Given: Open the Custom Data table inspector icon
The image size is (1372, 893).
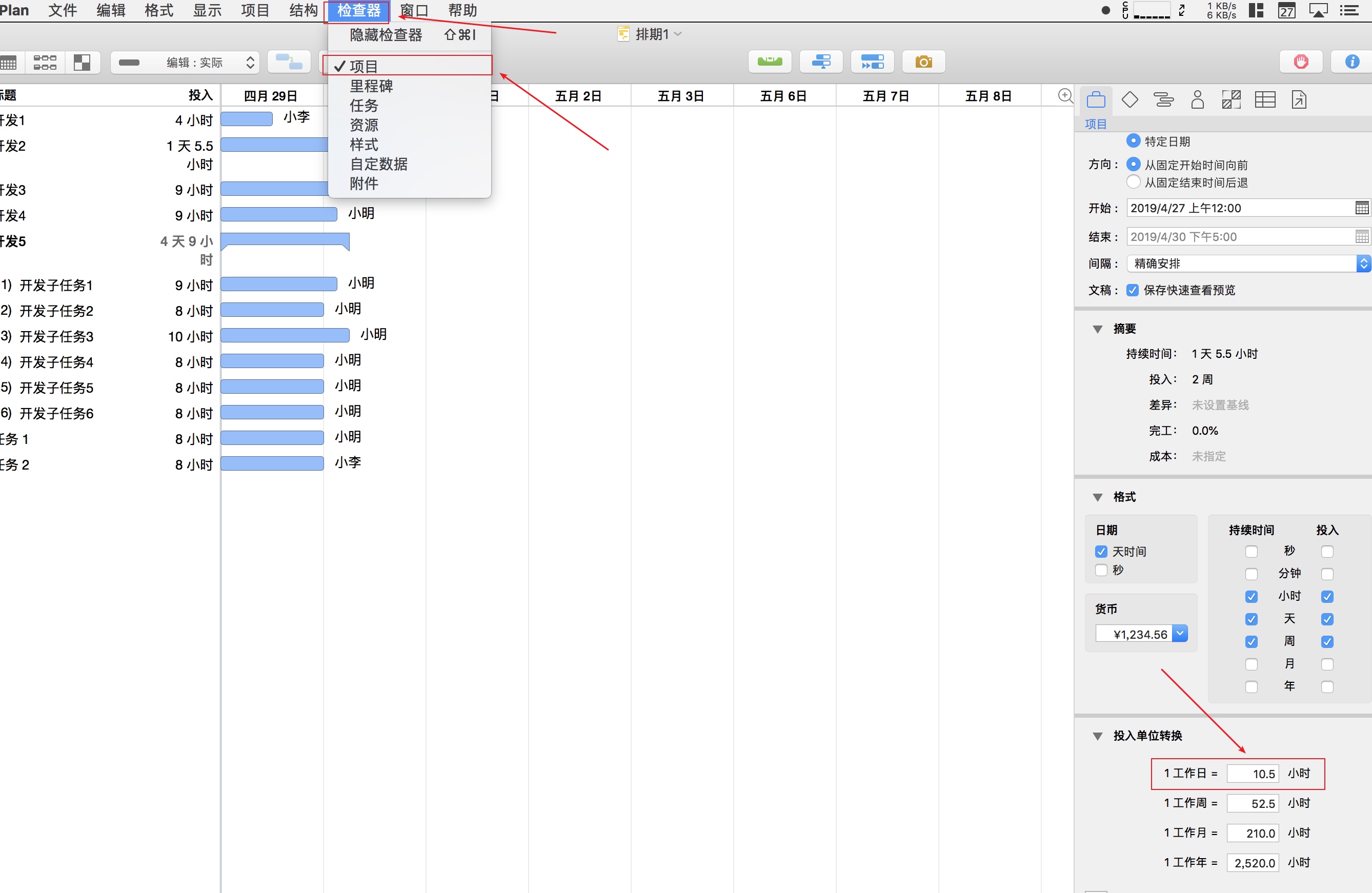Looking at the screenshot, I should tap(1265, 100).
